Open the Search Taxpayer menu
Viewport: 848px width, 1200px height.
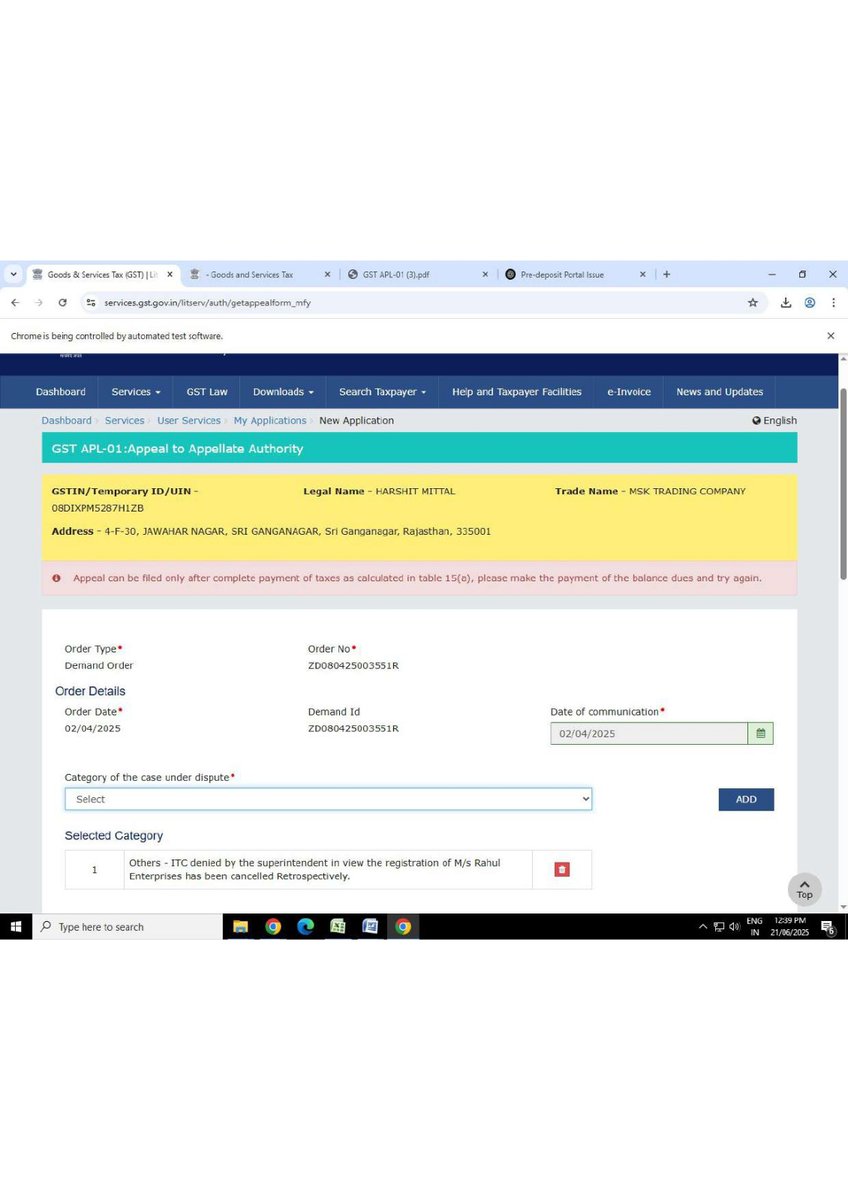[x=382, y=392]
